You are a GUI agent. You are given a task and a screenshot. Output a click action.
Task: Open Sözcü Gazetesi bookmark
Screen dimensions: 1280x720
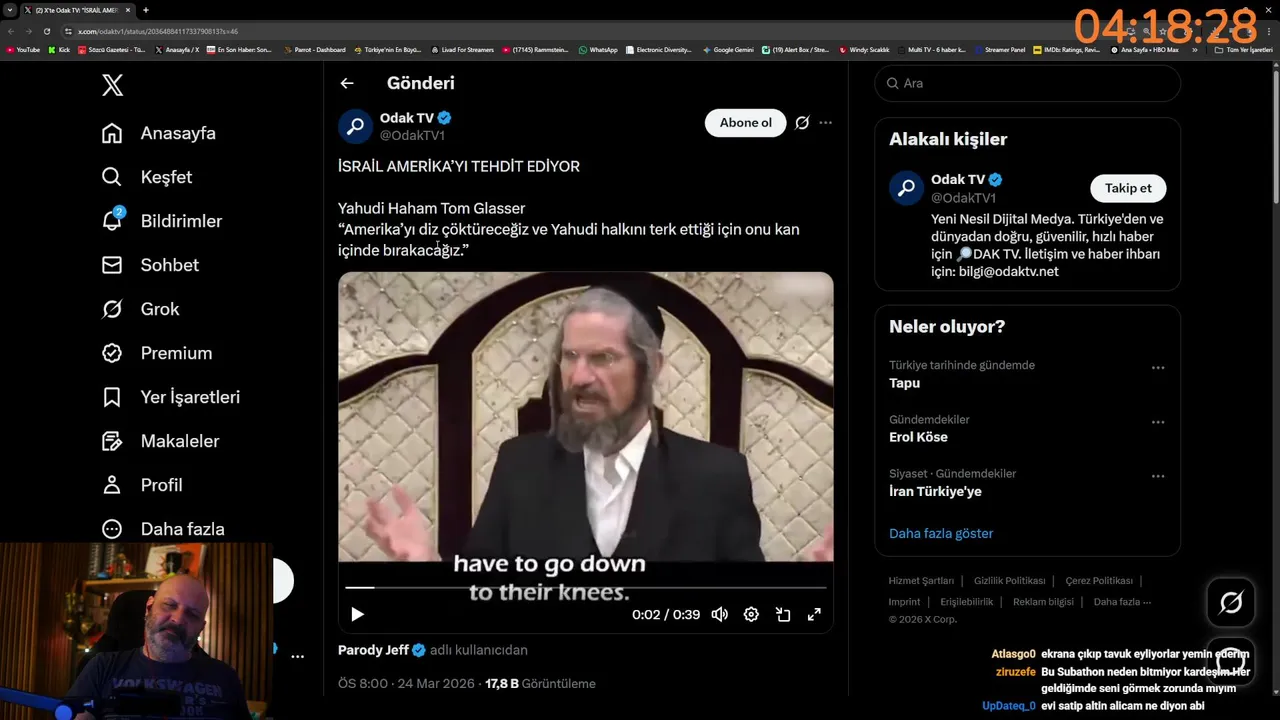[x=112, y=50]
